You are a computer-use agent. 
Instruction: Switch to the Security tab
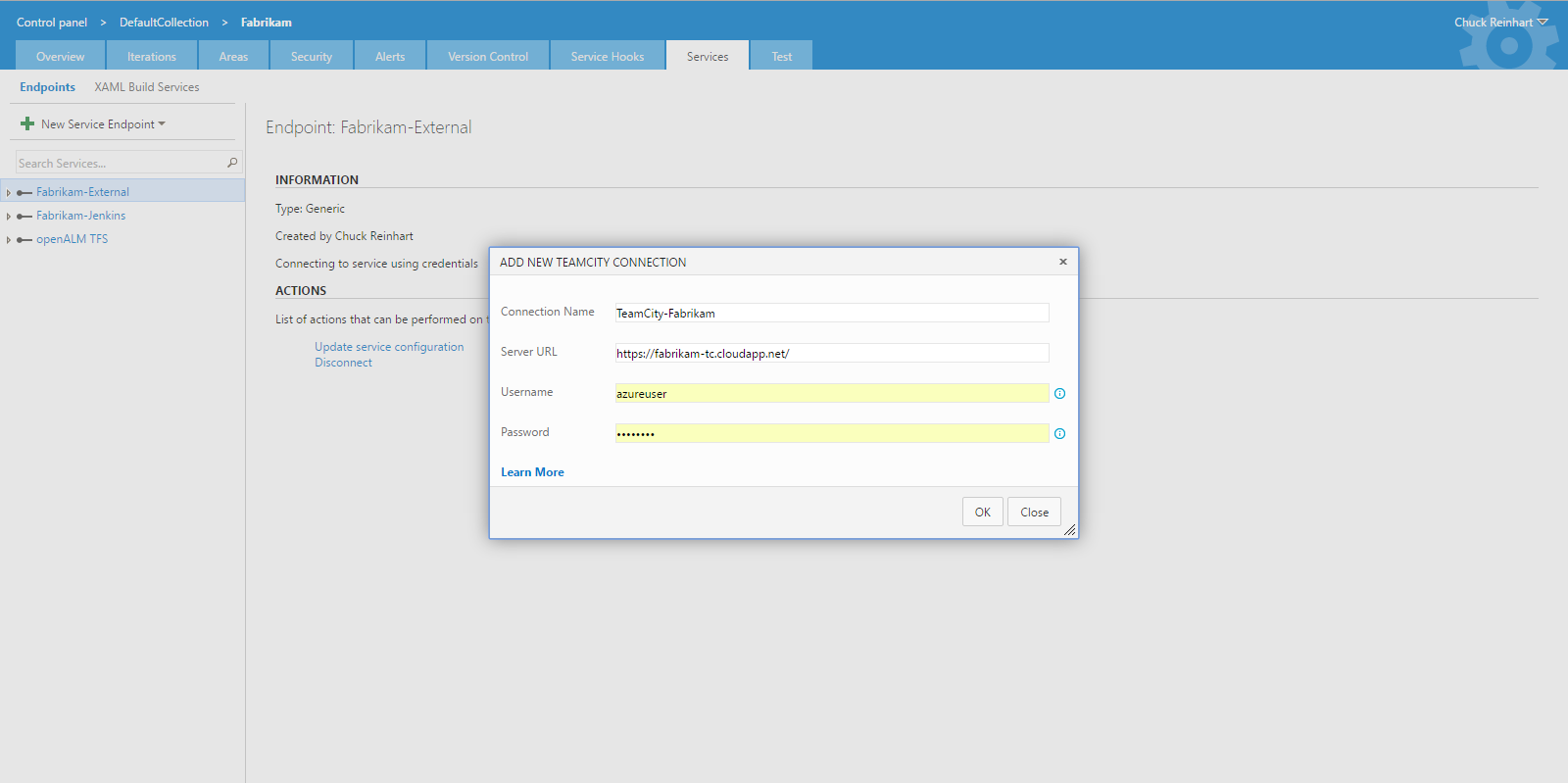312,56
